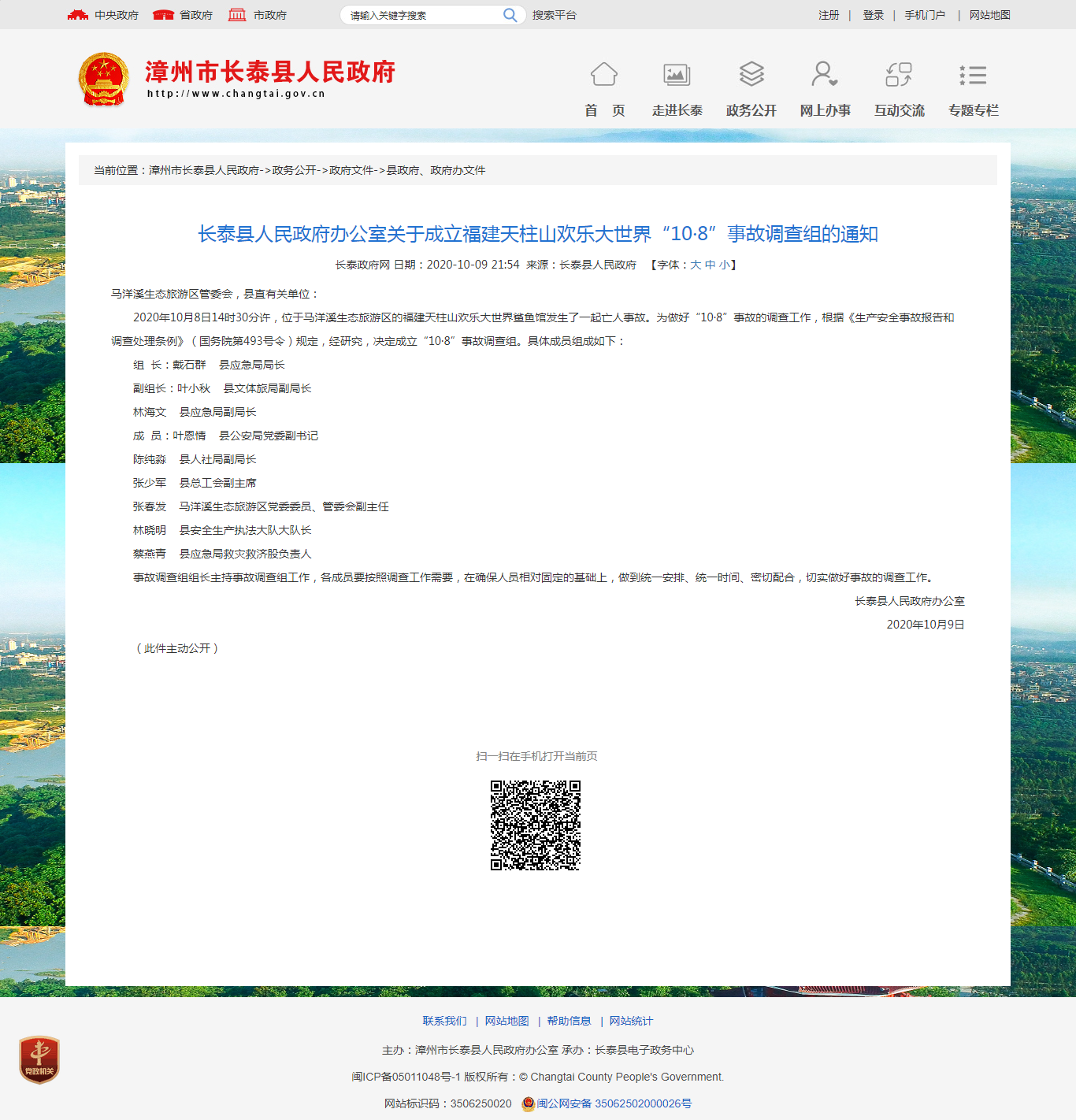
Task: Click the line 林晓明 县安全生产执法大队大队长
Action: pos(222,530)
